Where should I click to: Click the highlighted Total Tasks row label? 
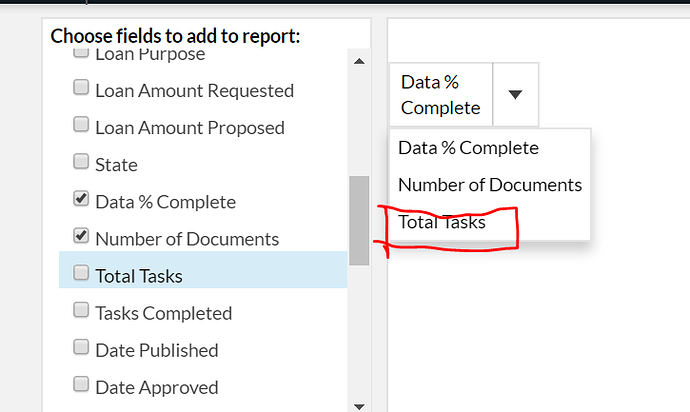139,276
